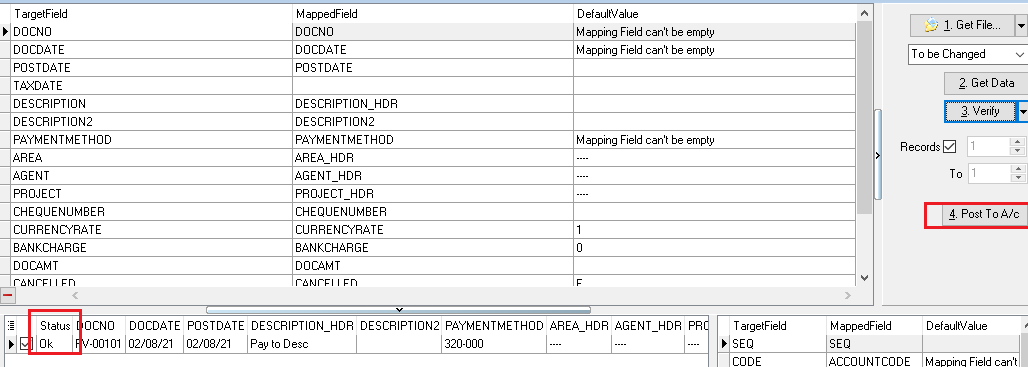Select the ACCOUNTCODE mapped field in detail grid

coord(875,361)
